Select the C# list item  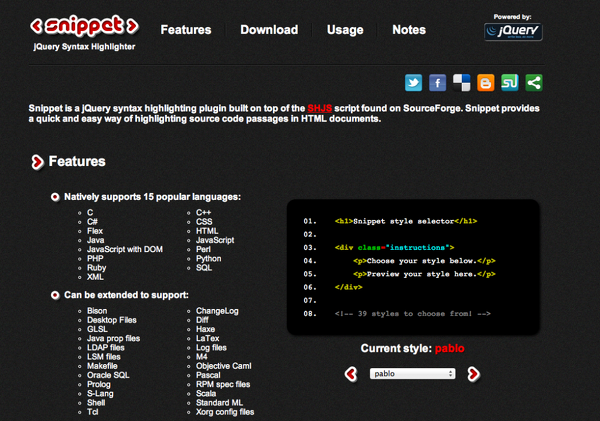[92, 222]
